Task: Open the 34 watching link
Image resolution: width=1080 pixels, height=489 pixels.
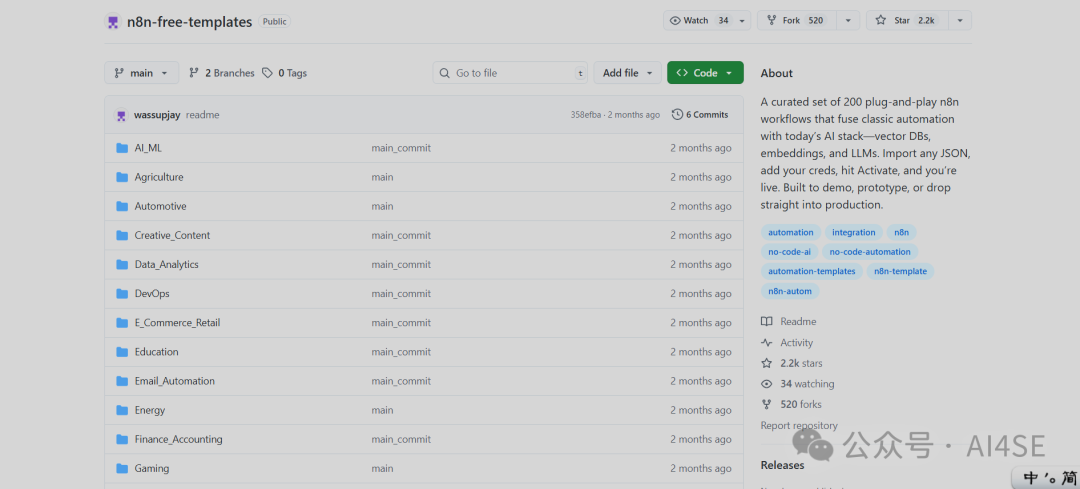Action: tap(807, 384)
